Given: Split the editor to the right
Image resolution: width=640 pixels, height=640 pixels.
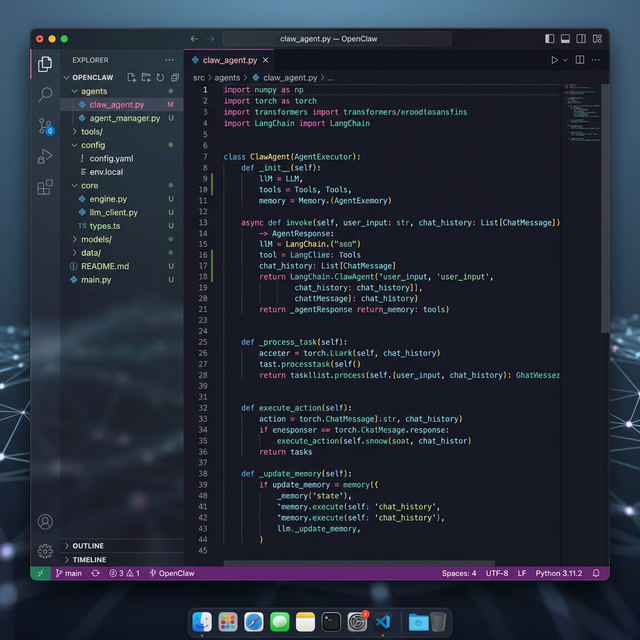Looking at the screenshot, I should click(580, 60).
